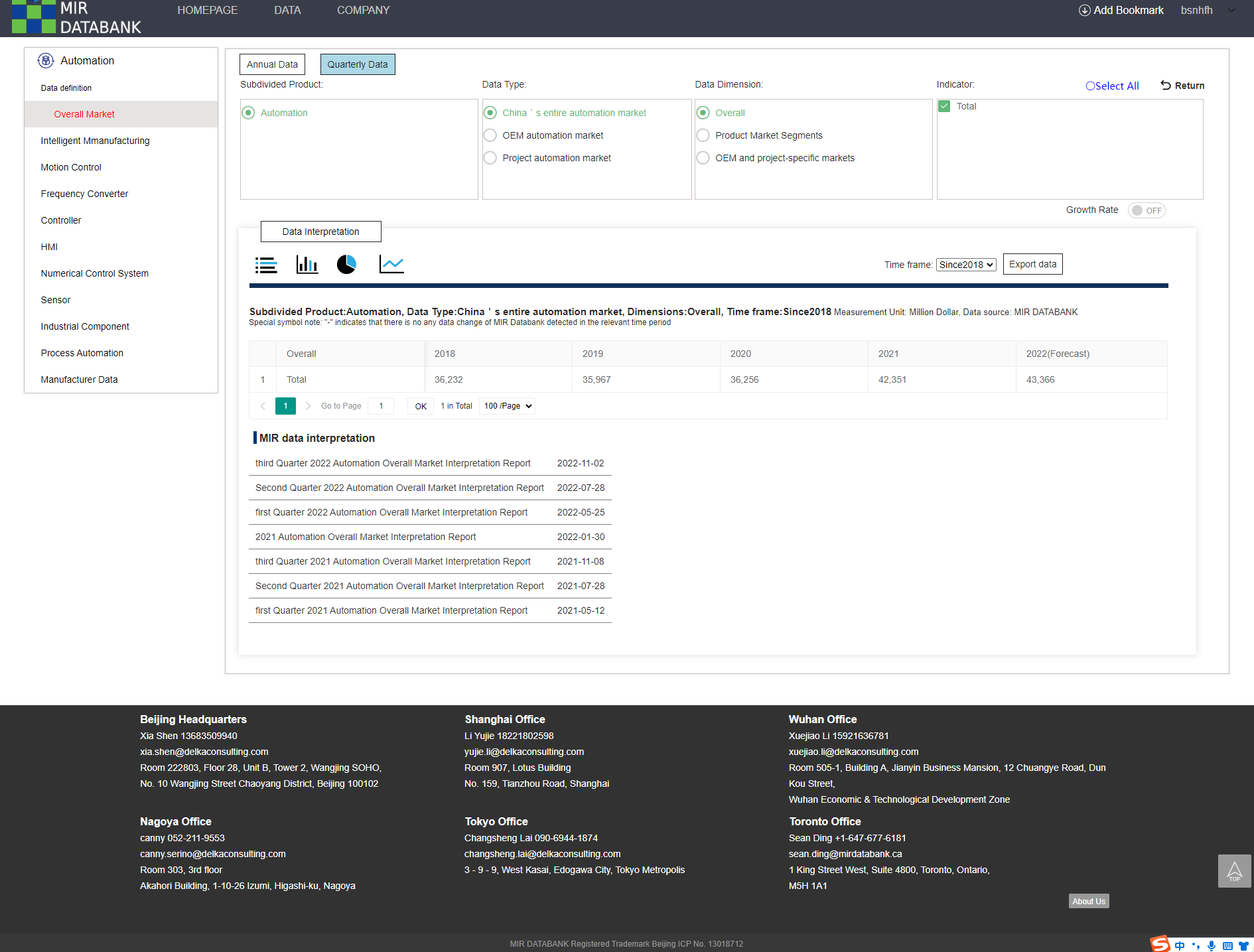This screenshot has height=952, width=1254.
Task: Enable the Growth Rate switch
Action: (1146, 210)
